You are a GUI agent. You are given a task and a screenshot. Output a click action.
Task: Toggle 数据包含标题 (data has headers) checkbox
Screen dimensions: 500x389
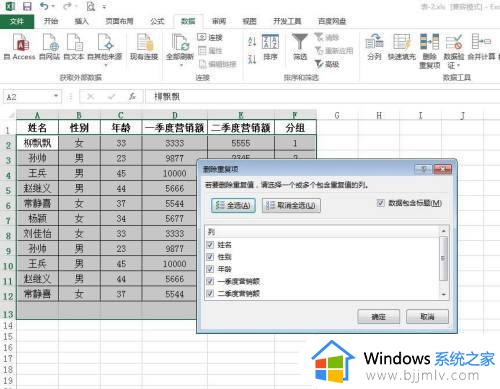(x=380, y=203)
